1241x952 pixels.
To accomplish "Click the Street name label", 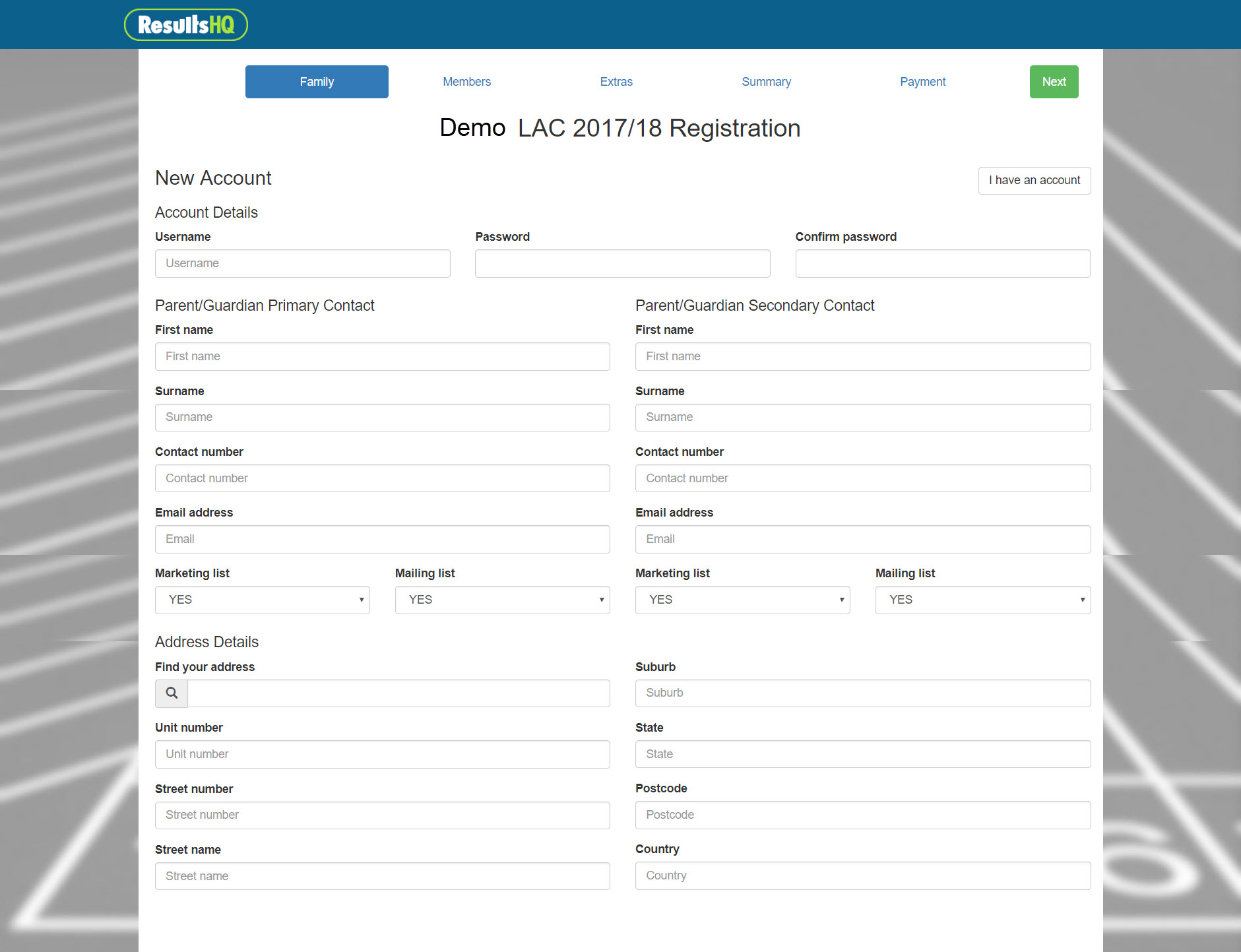I will (188, 850).
